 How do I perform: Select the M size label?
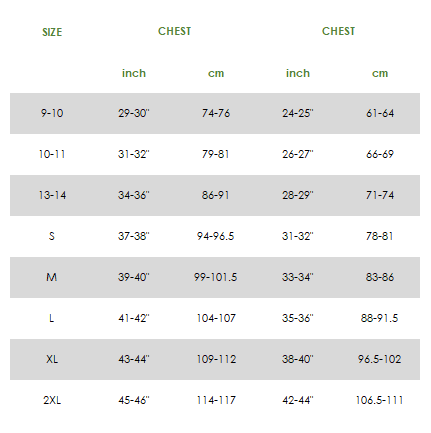52,277
